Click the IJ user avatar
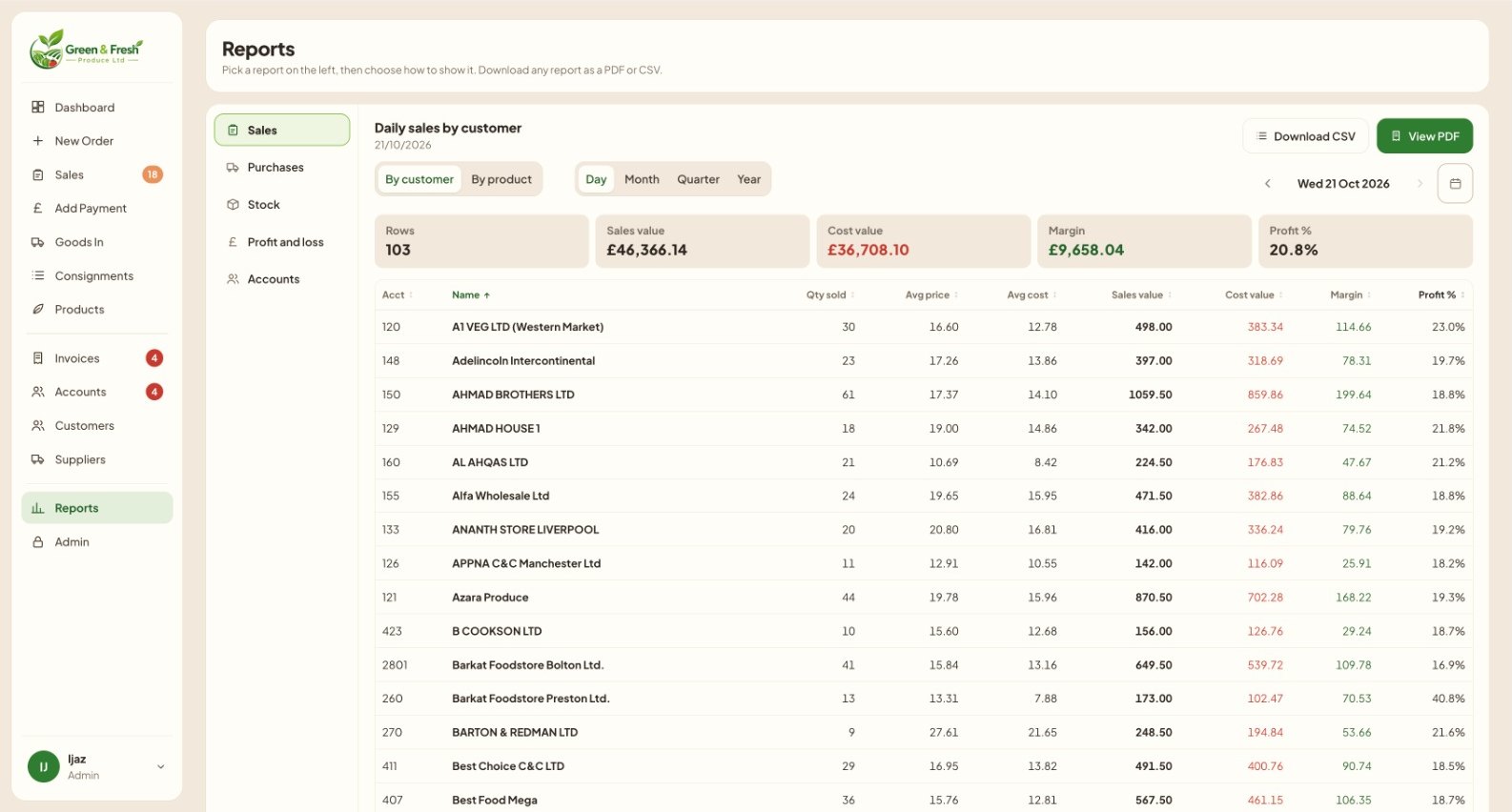The width and height of the screenshot is (1512, 812). [x=44, y=766]
